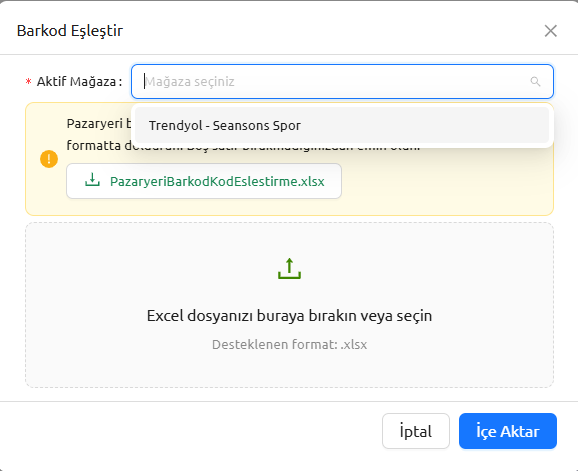
Task: Click the Aktif Mağaza label
Action: coord(76,81)
